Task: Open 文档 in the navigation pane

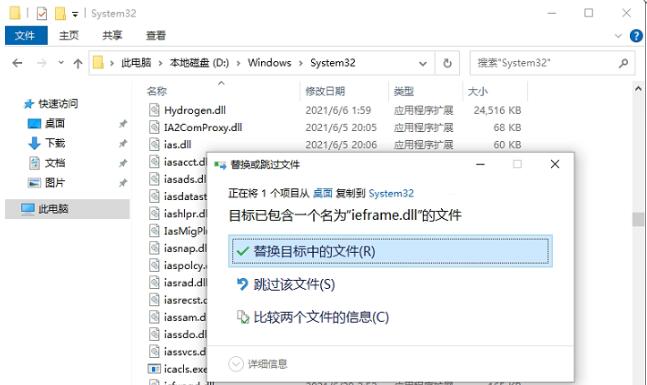Action: (55, 163)
